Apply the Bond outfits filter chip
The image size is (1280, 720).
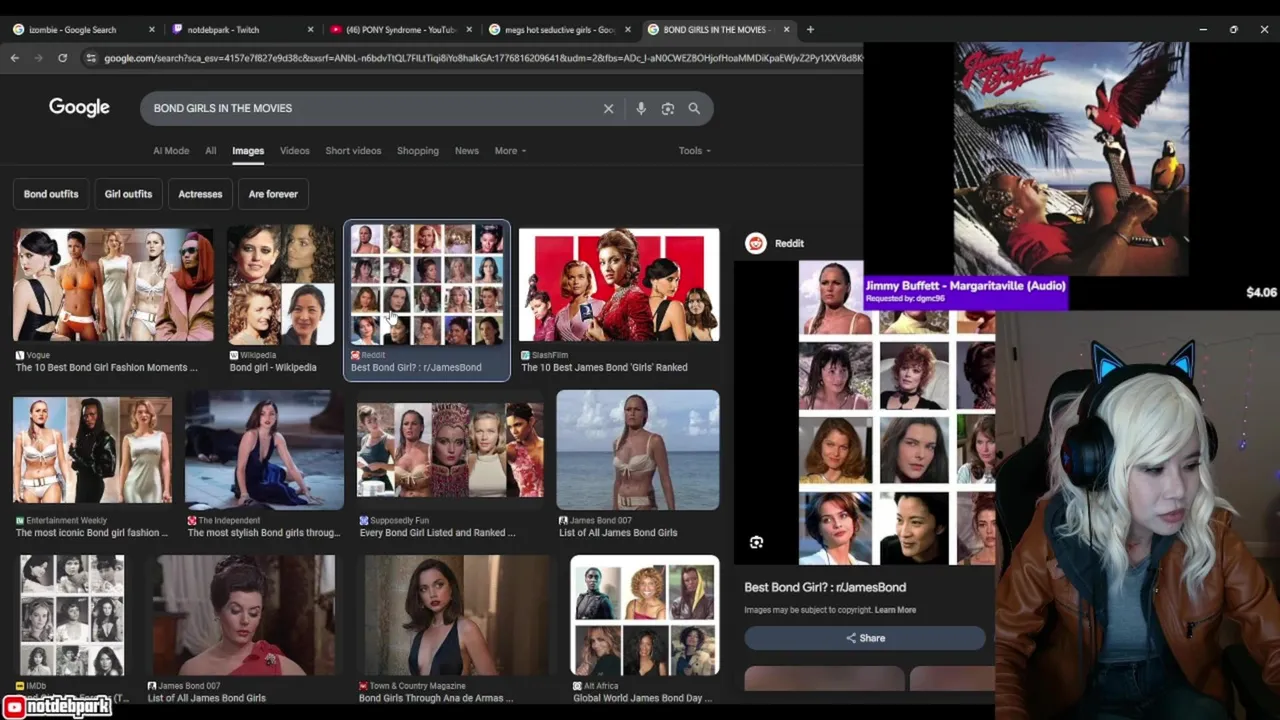[x=51, y=194]
